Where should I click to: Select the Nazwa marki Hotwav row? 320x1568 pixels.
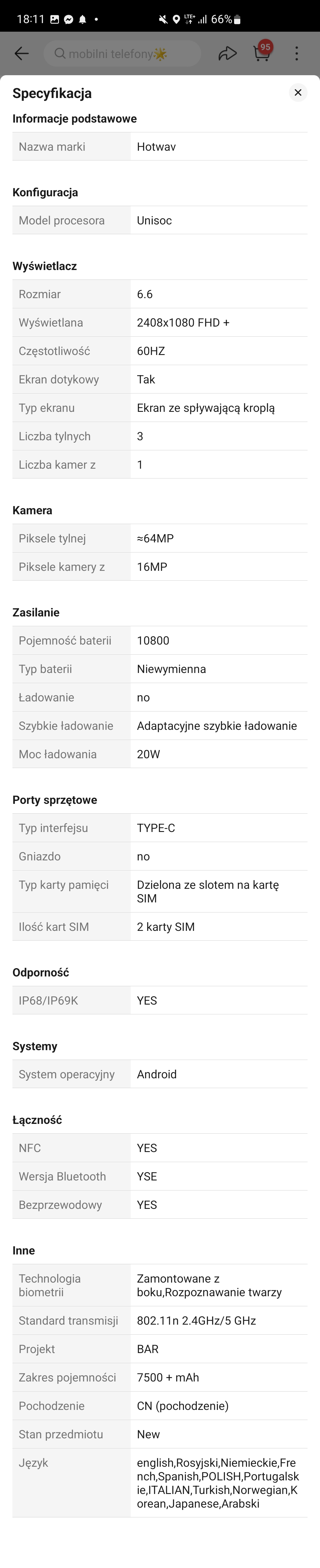click(160, 147)
